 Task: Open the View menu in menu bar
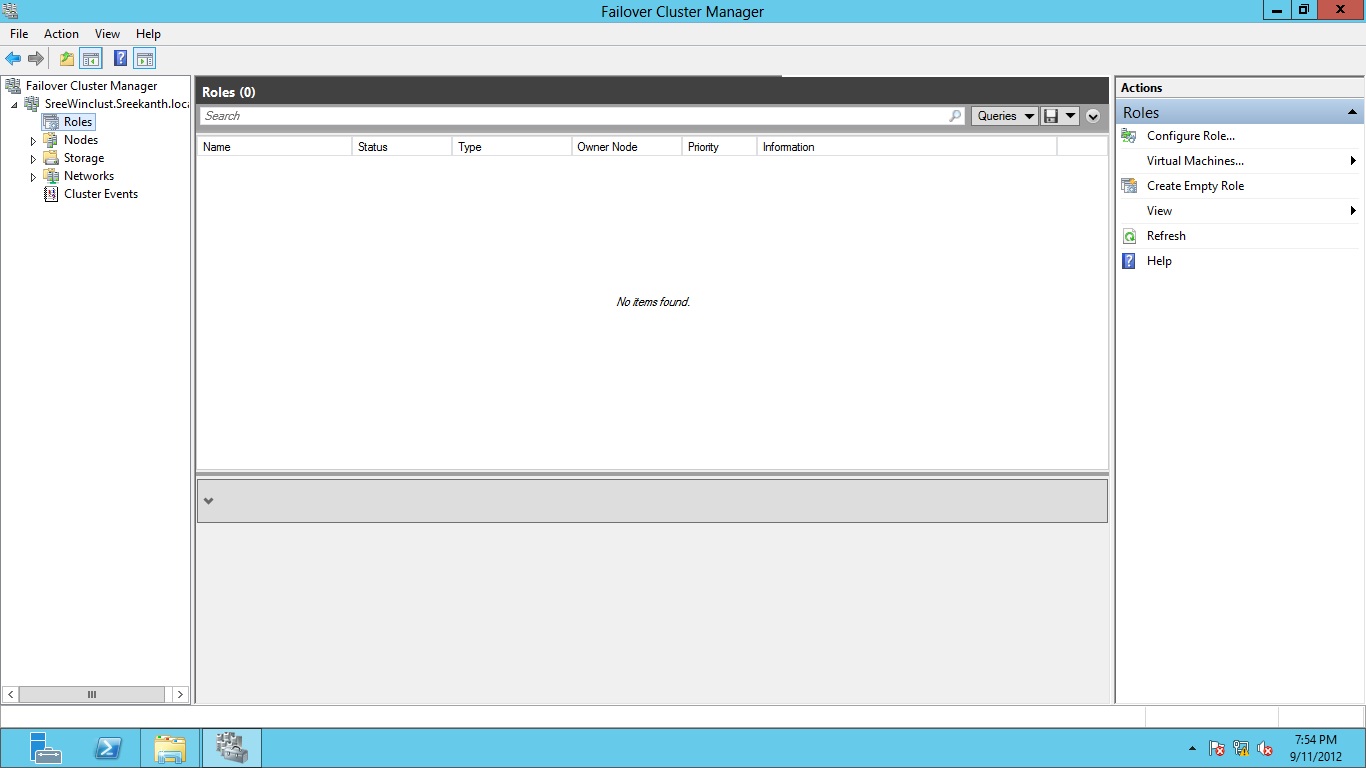tap(107, 34)
